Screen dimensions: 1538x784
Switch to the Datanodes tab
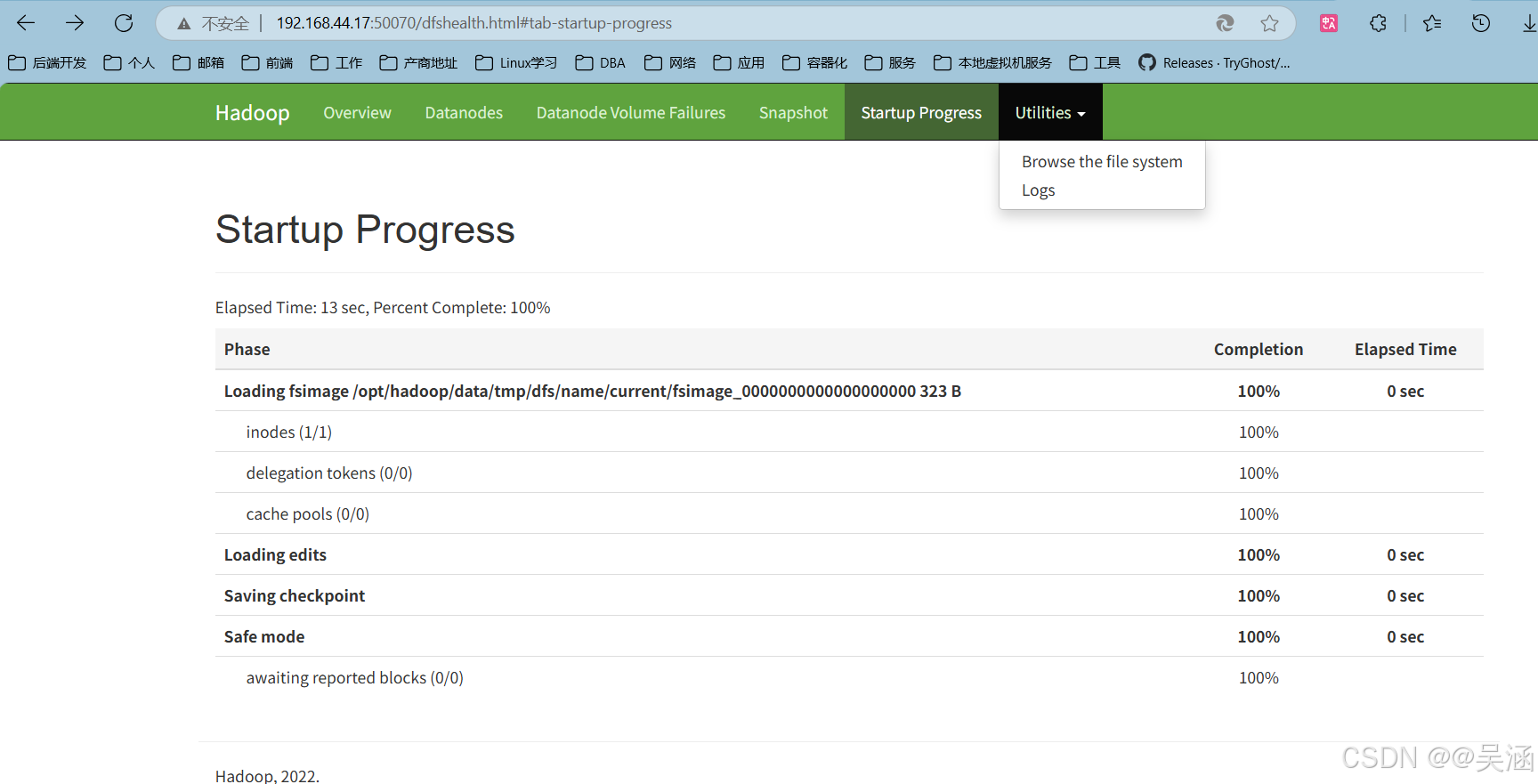pyautogui.click(x=464, y=113)
